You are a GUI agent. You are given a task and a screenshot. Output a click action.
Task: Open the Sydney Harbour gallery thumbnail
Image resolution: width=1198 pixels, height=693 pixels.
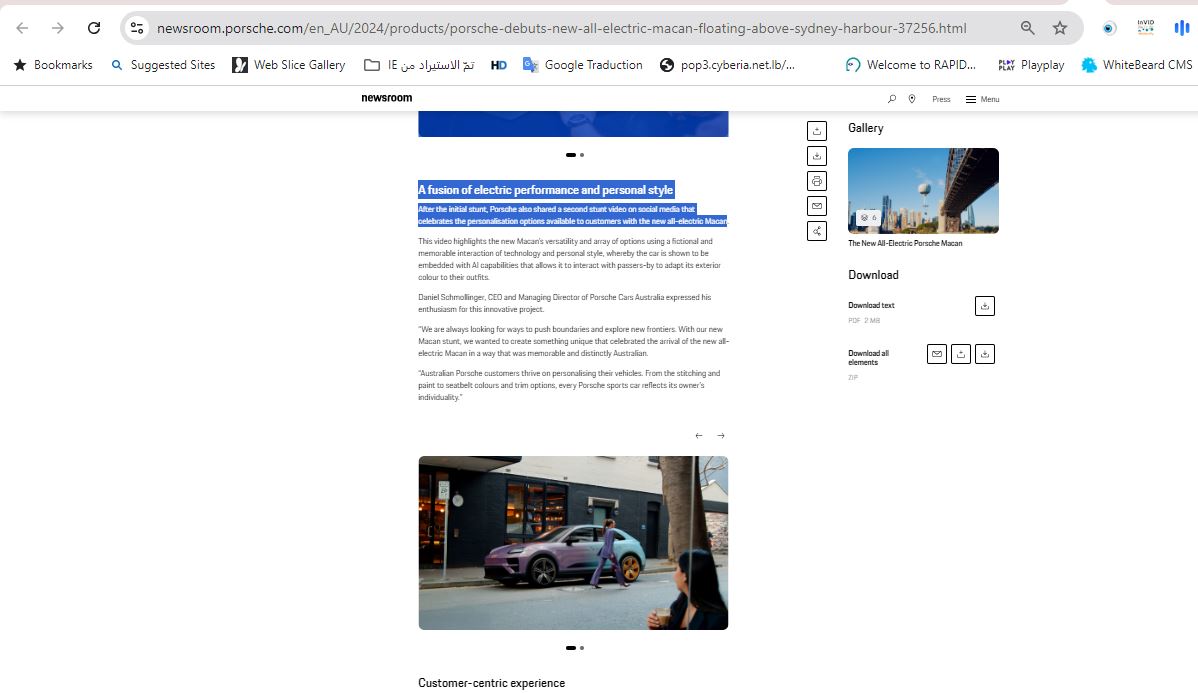923,191
